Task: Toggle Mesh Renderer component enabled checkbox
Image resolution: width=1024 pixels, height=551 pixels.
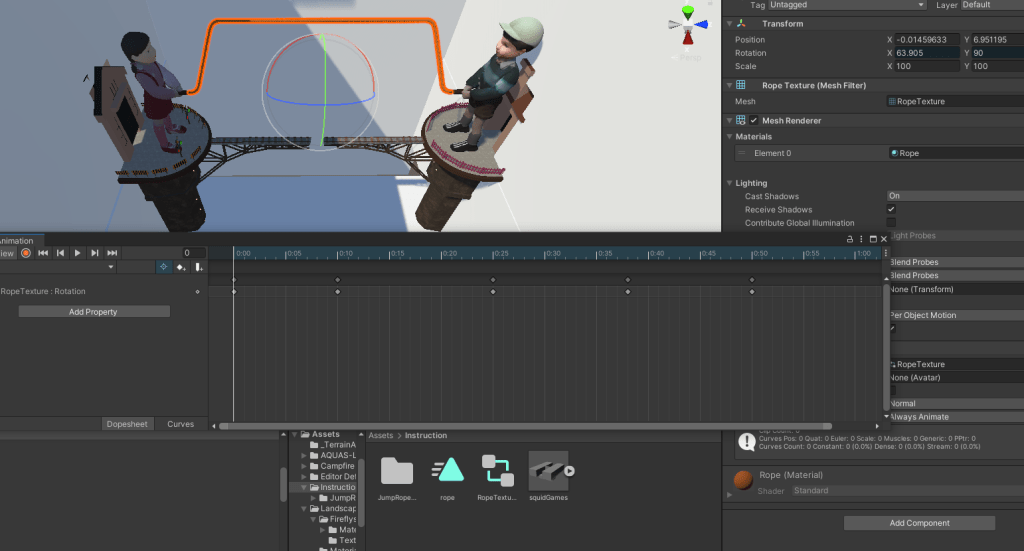Action: coord(754,120)
